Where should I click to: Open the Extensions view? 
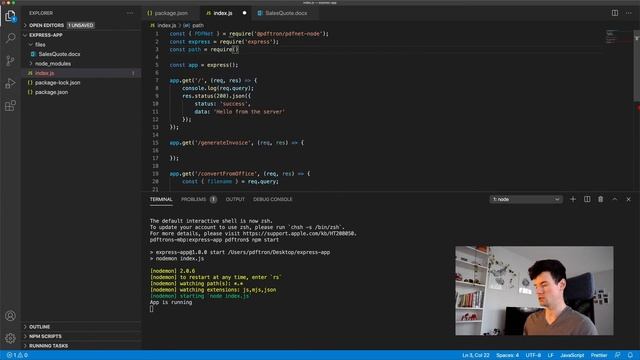pos(10,106)
